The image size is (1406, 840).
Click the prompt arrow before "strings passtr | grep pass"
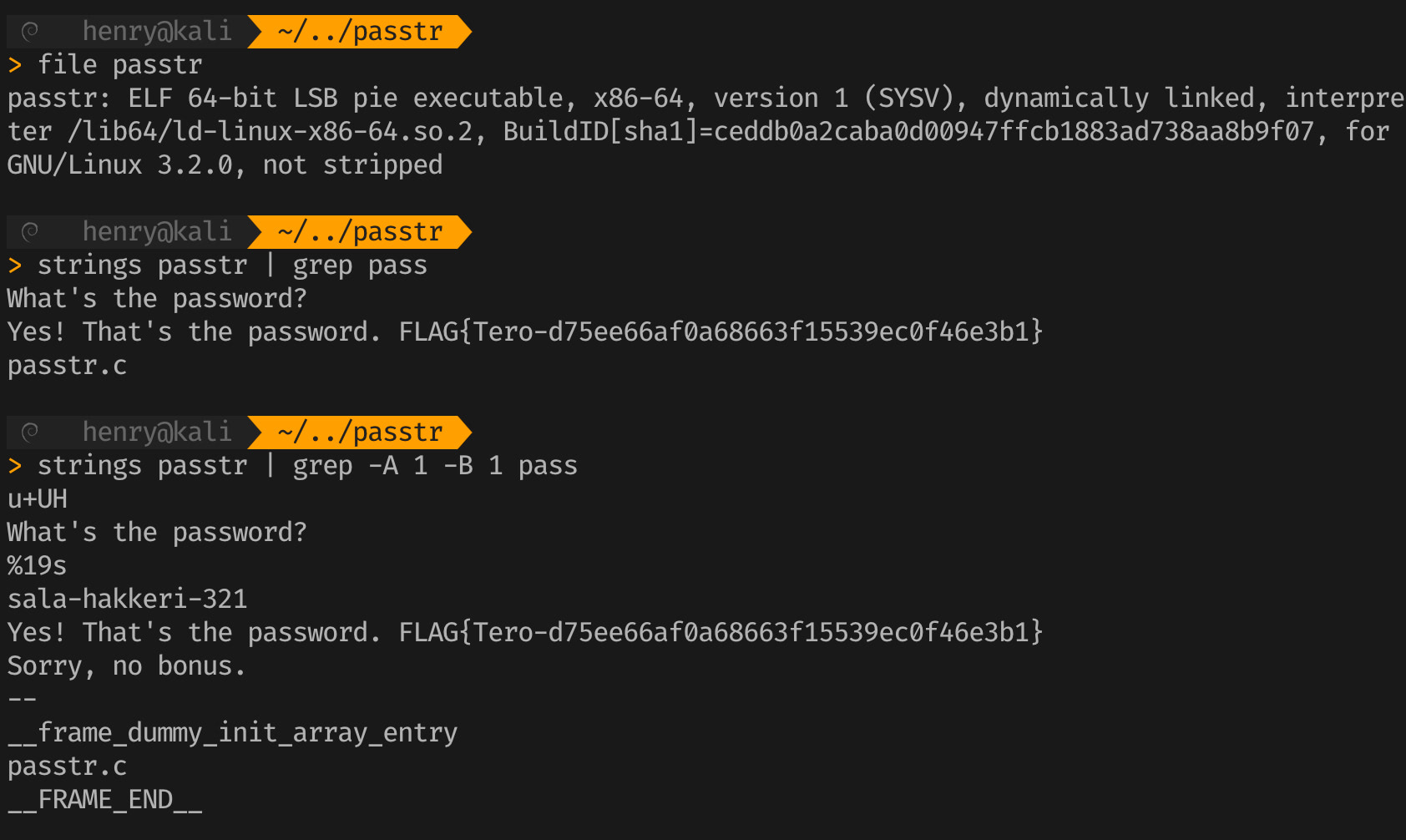click(14, 266)
